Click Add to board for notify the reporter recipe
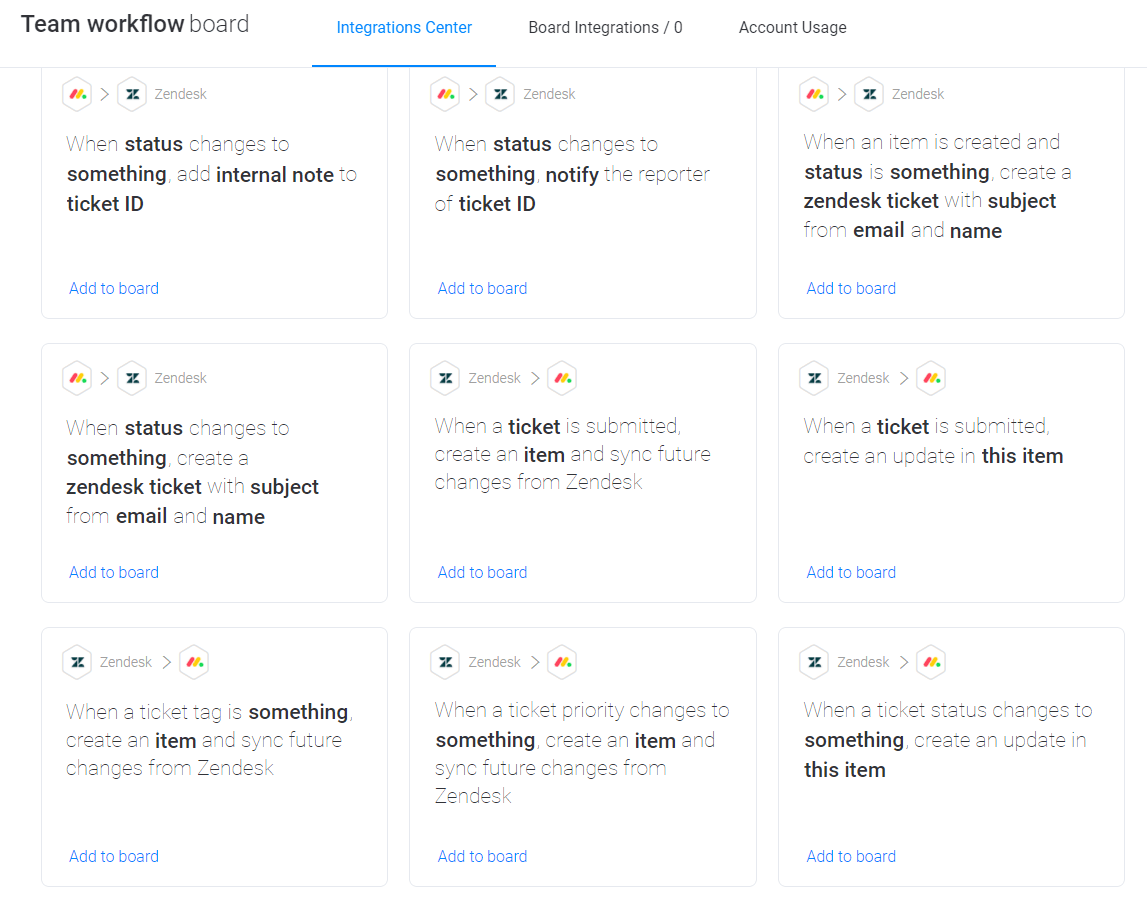Image resolution: width=1147 pixels, height=897 pixels. (482, 288)
